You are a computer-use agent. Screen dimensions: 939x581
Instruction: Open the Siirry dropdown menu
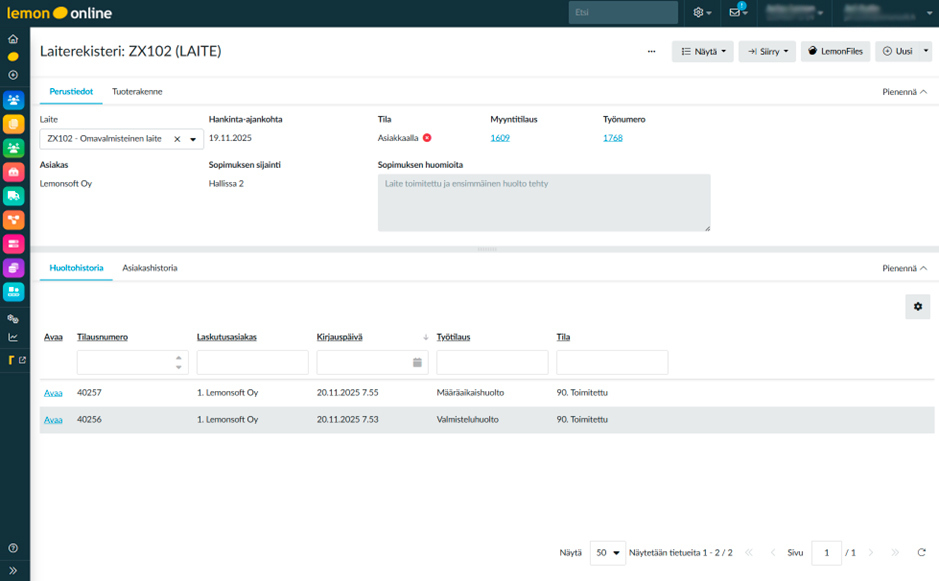(766, 51)
